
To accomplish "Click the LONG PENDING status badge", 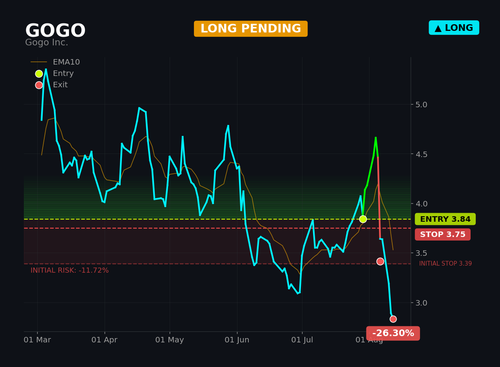I will click(x=251, y=29).
